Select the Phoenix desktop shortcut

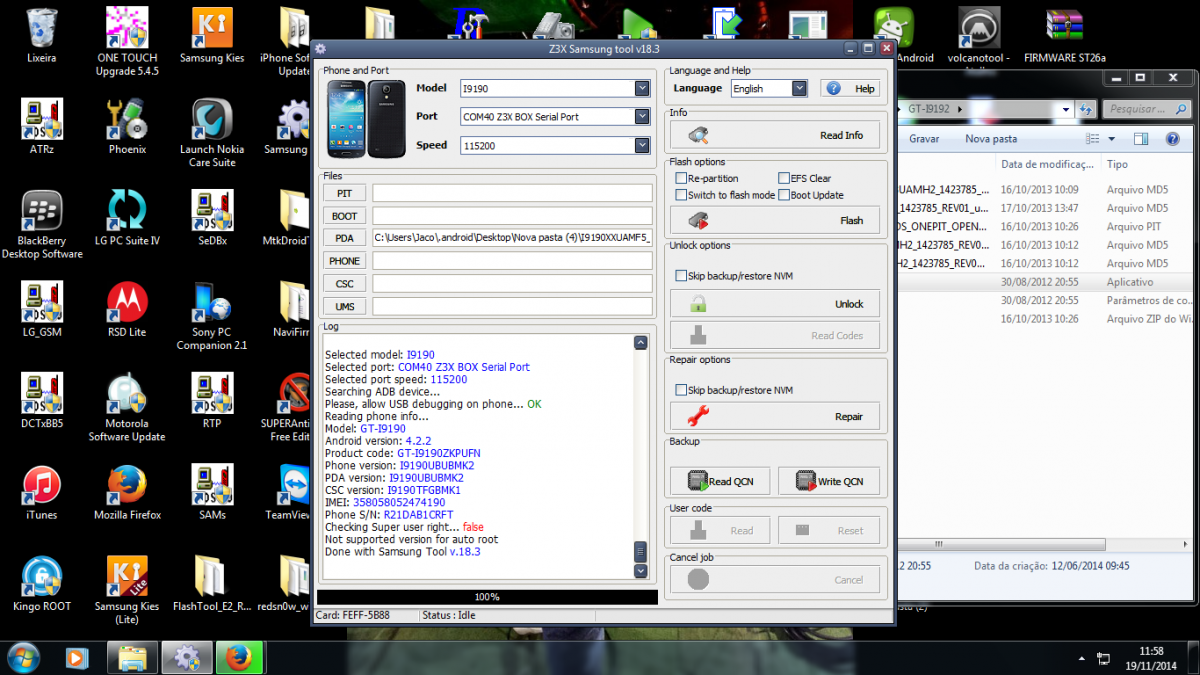(127, 128)
